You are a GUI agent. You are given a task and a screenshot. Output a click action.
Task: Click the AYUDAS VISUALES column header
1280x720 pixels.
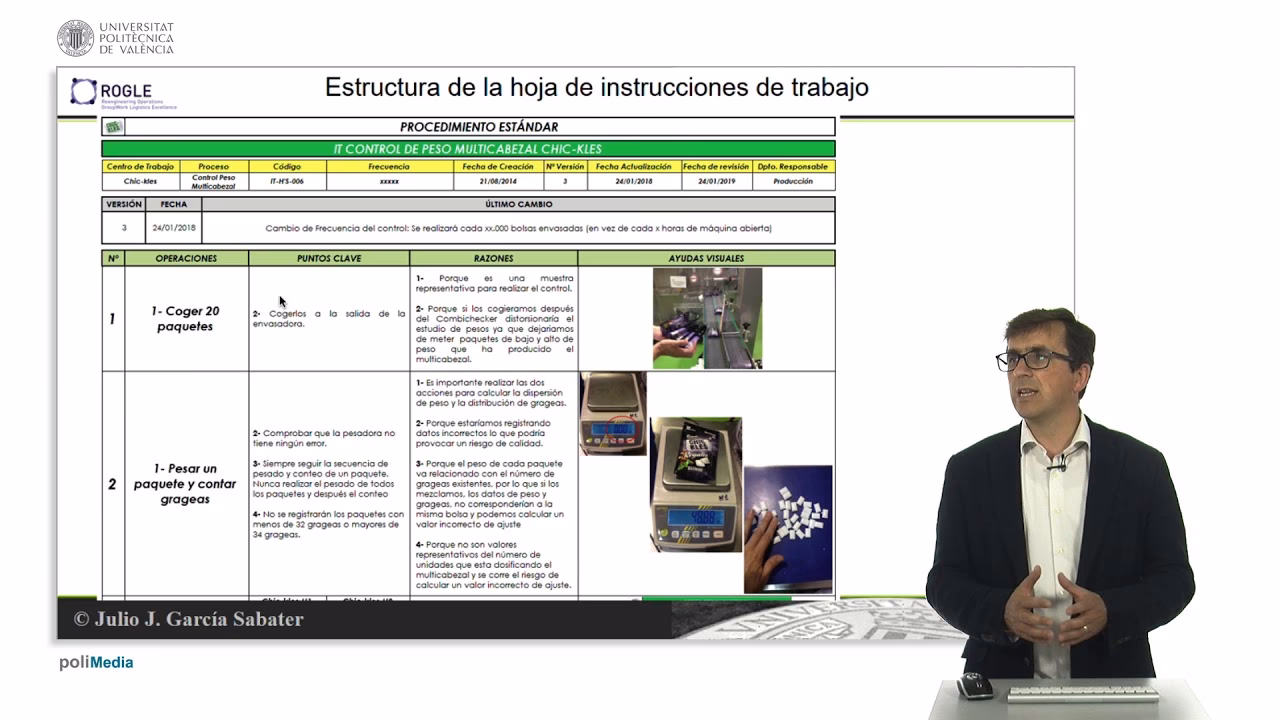(x=707, y=258)
